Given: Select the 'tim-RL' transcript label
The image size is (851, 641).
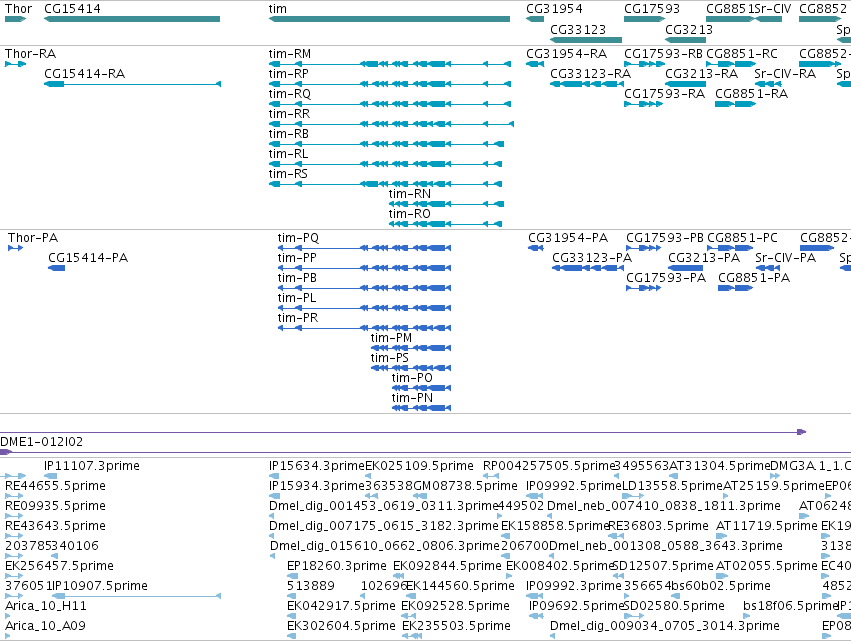Looking at the screenshot, I should [288, 154].
